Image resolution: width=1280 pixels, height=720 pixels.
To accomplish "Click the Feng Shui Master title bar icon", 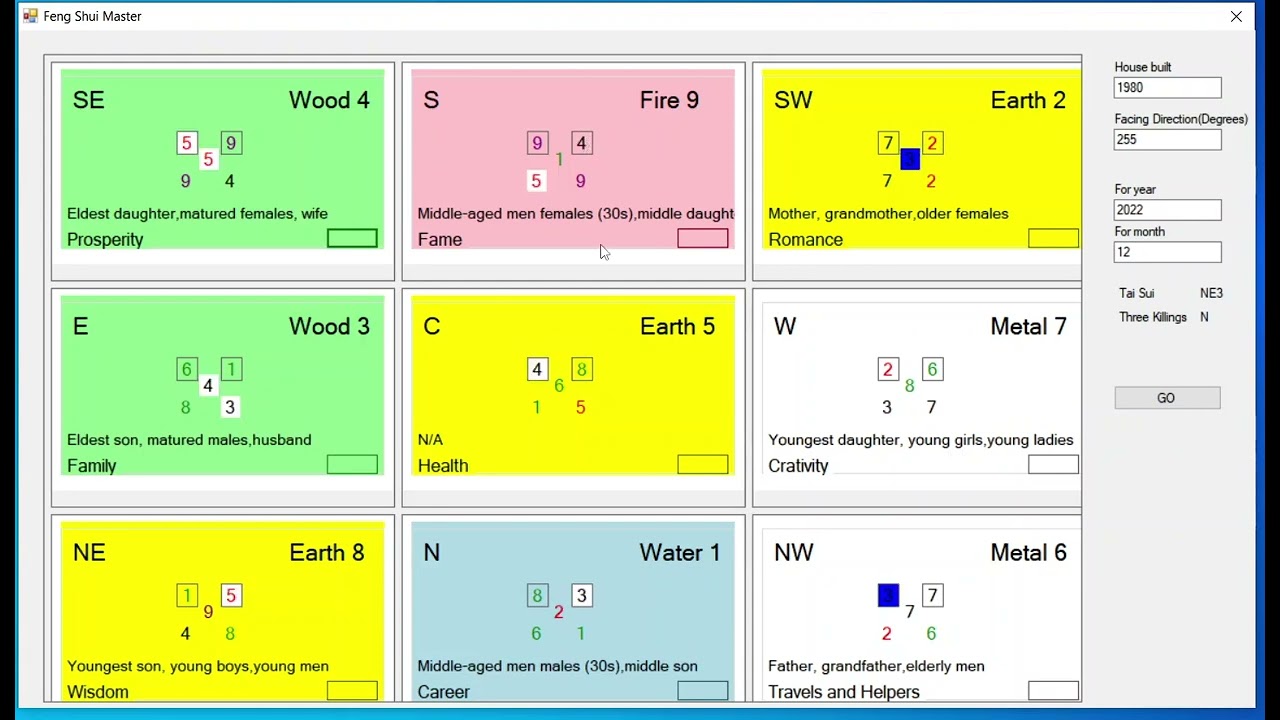I will (x=30, y=16).
